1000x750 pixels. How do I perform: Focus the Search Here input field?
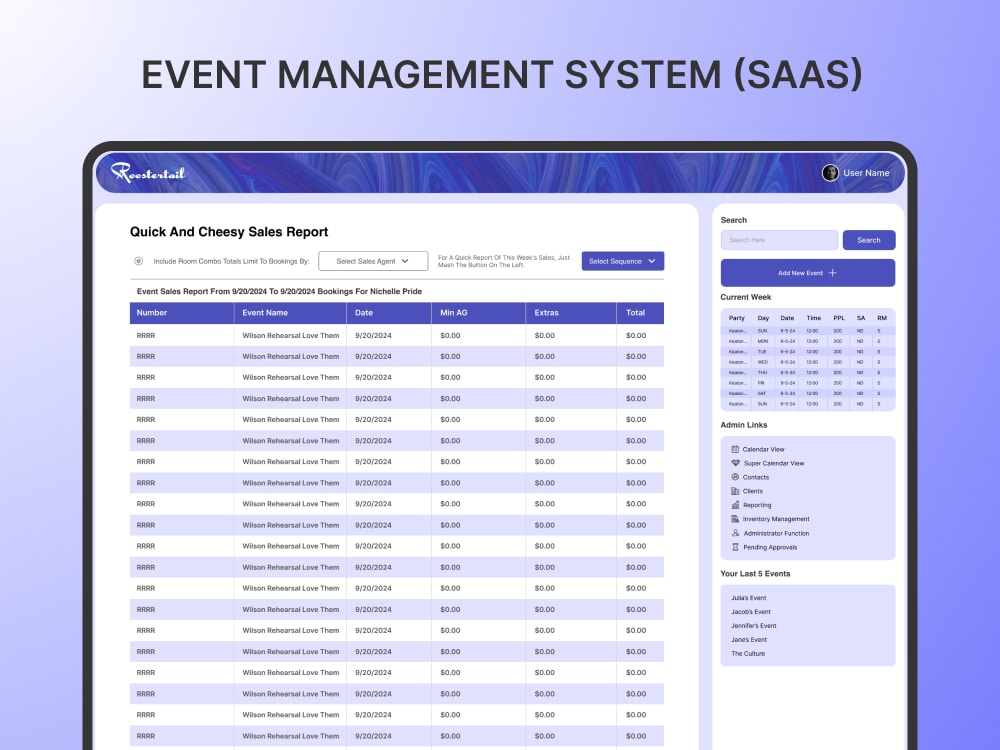[x=779, y=240]
